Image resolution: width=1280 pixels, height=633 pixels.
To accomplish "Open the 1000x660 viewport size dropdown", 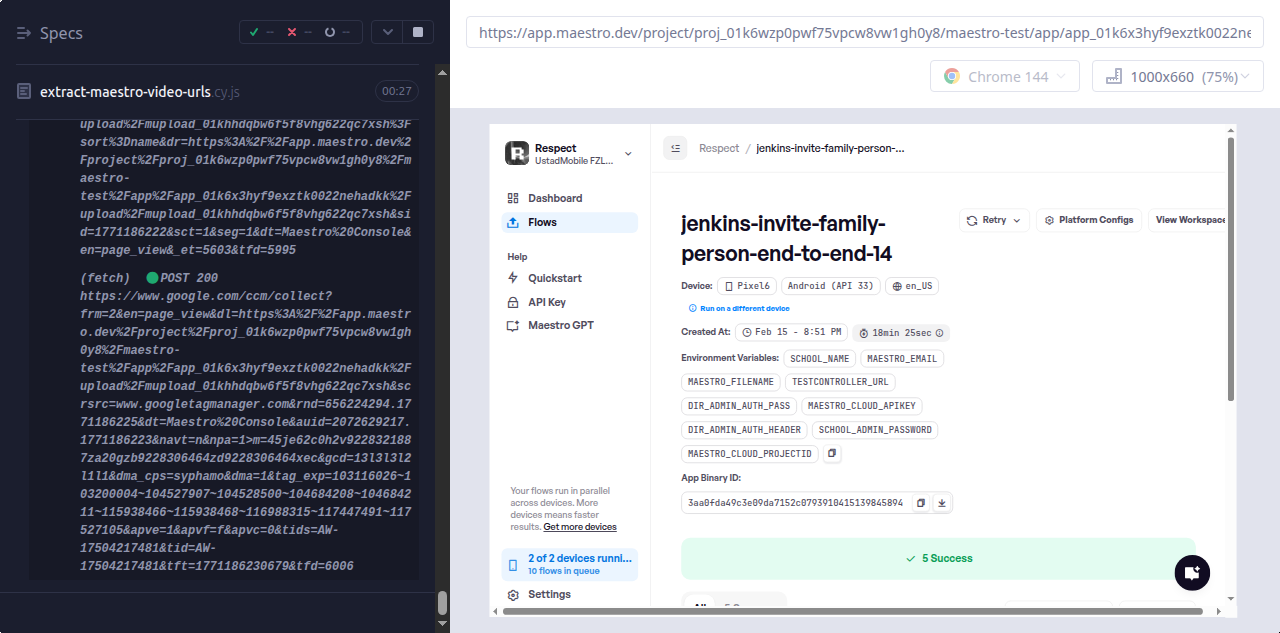I will click(x=1177, y=77).
